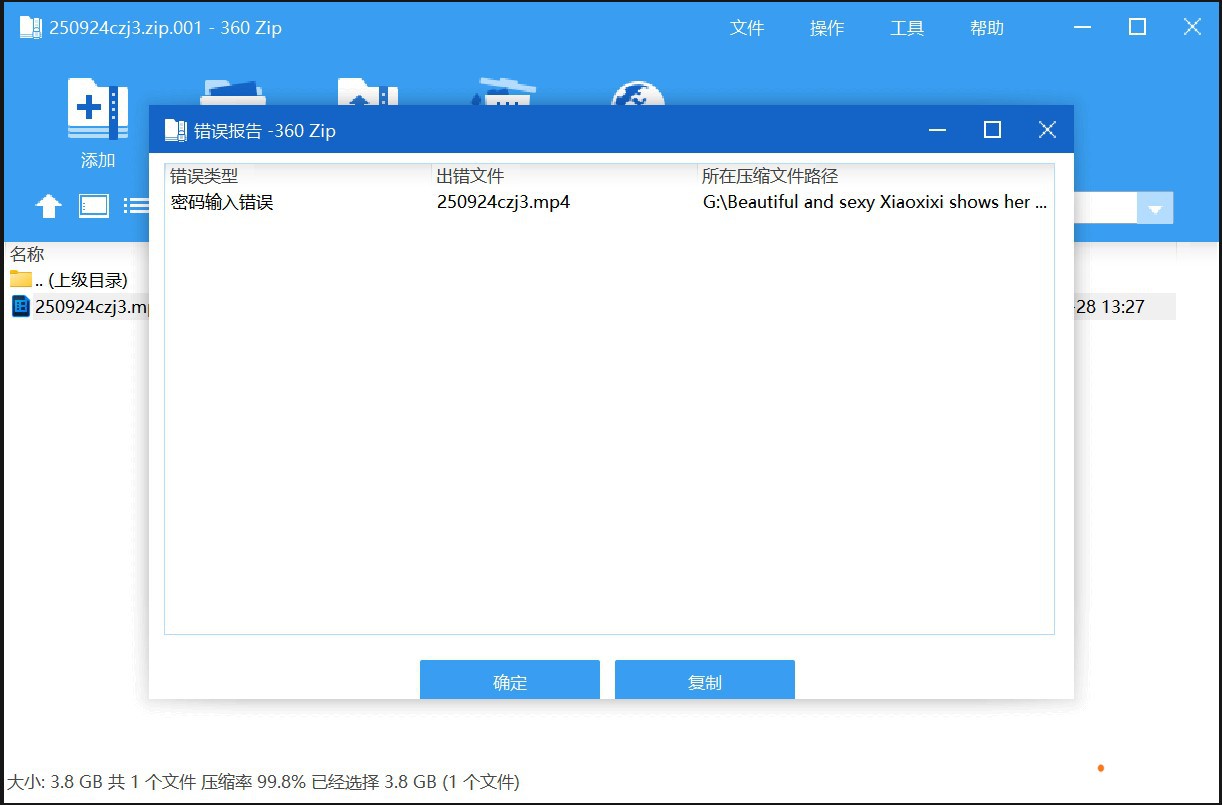Click the yellow folder icon beside 上级目录

click(x=20, y=279)
